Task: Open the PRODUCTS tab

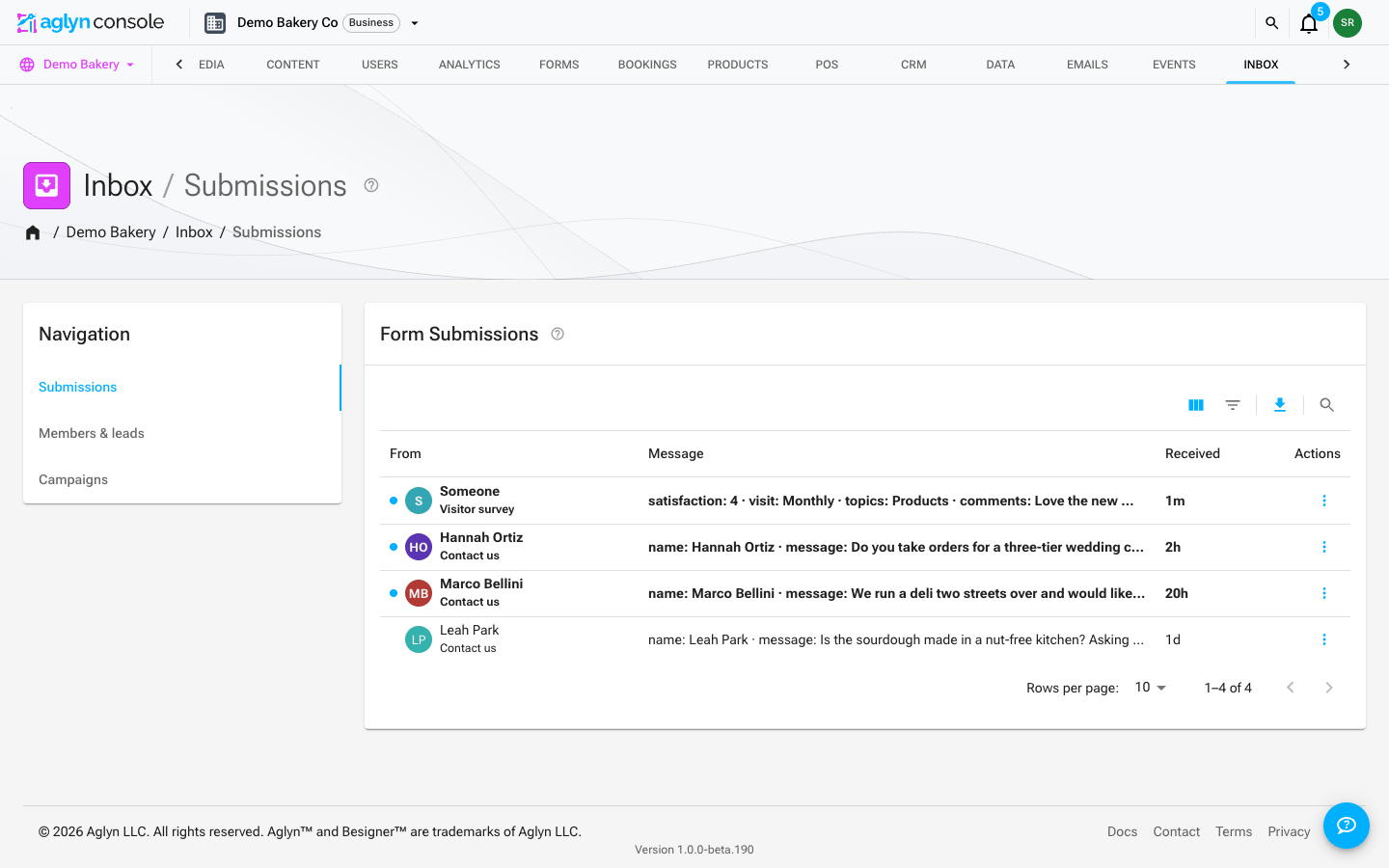Action: tap(738, 65)
